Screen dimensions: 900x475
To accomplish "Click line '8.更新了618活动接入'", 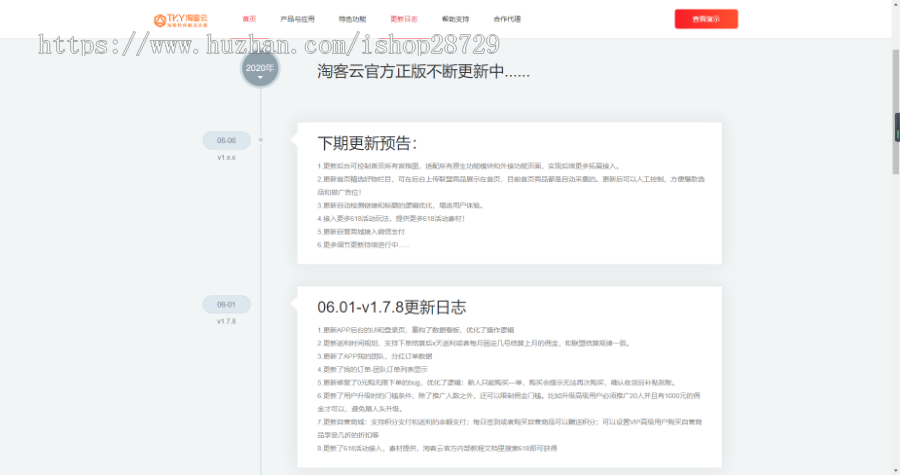I will coord(437,448).
